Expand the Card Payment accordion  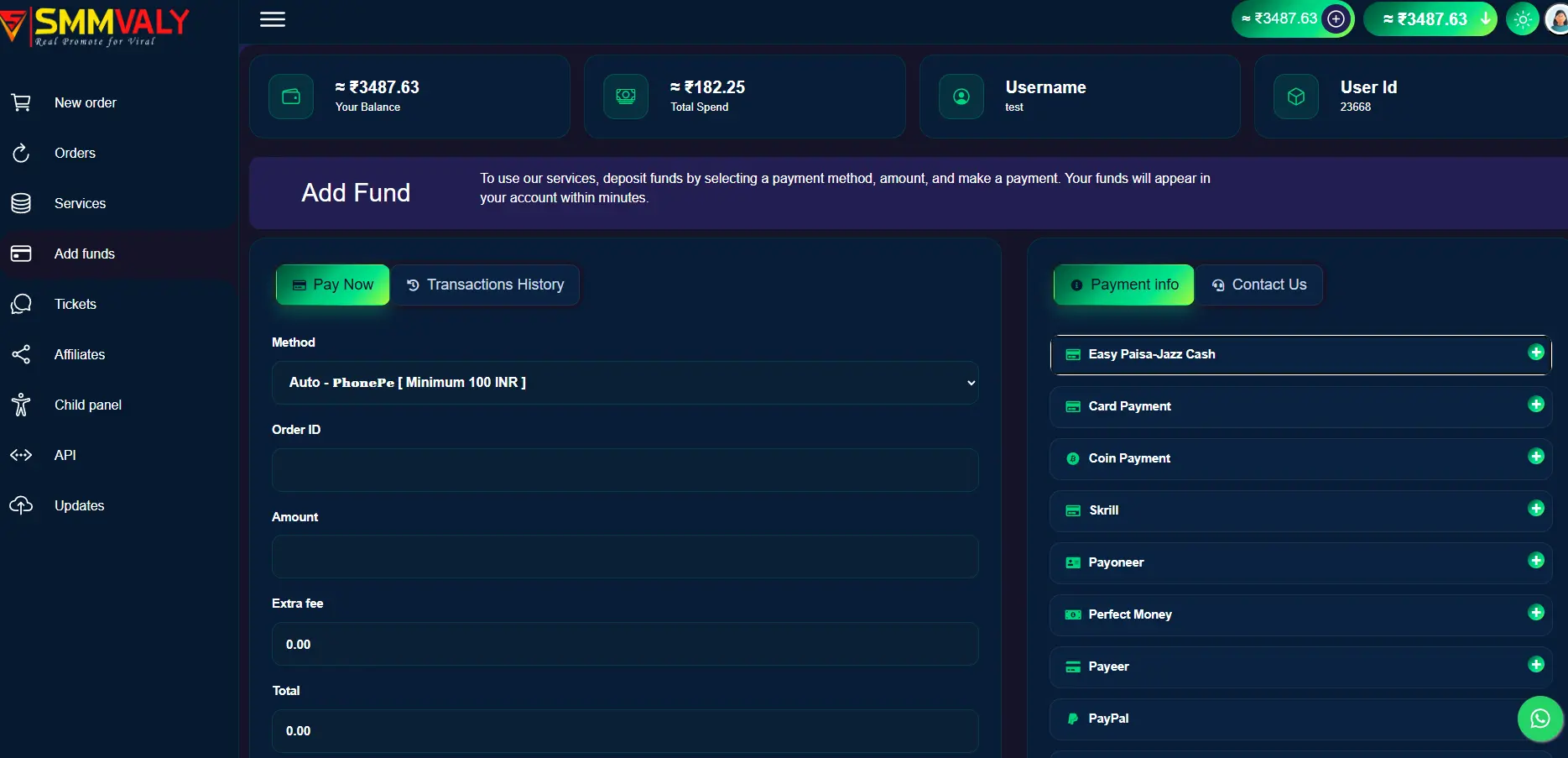pyautogui.click(x=1300, y=406)
